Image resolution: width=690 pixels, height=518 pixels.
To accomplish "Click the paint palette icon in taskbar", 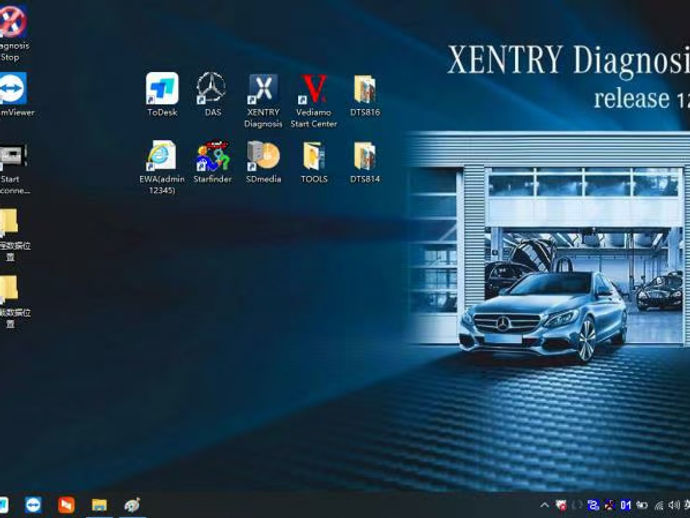I will pos(132,505).
